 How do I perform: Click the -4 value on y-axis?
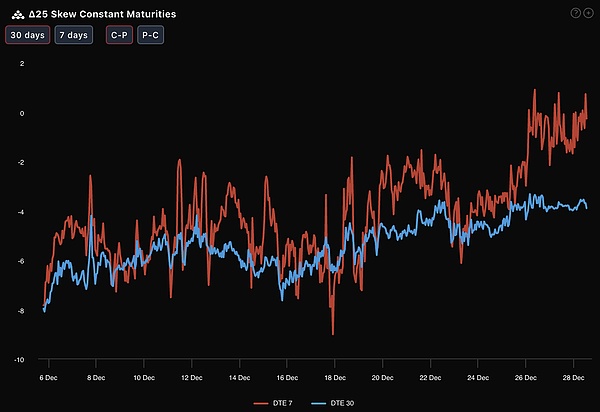(x=21, y=211)
